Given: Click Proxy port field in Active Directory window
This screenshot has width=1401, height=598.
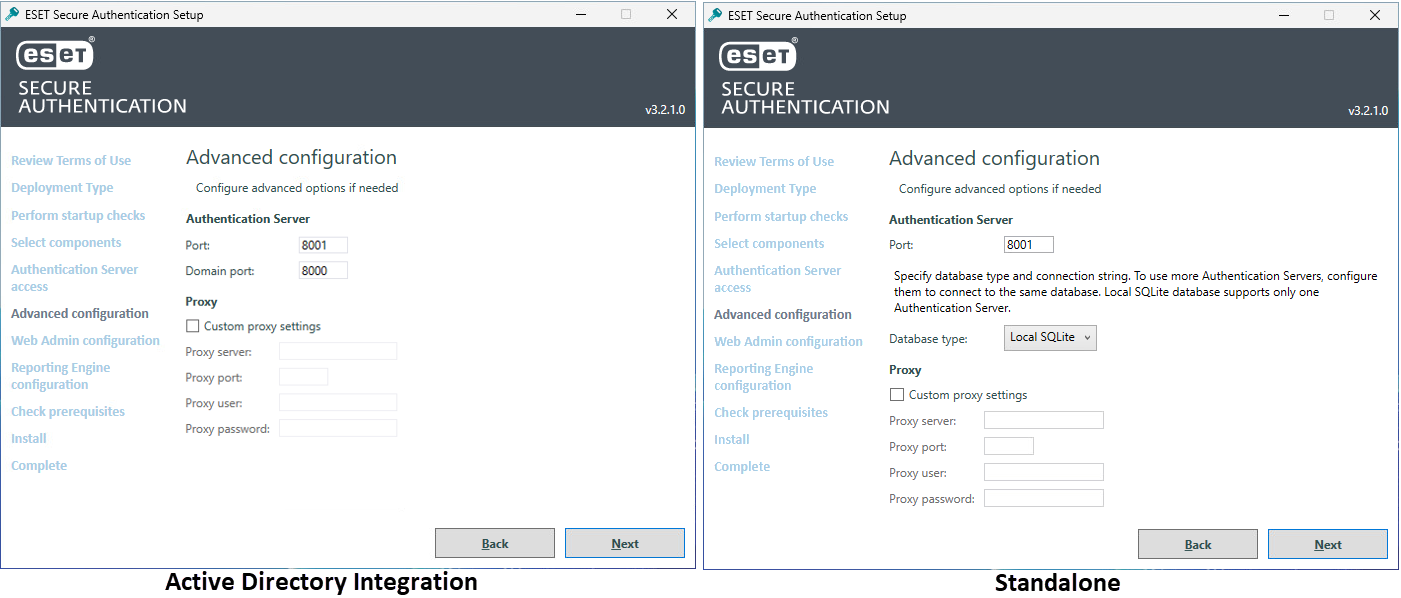Looking at the screenshot, I should (303, 377).
